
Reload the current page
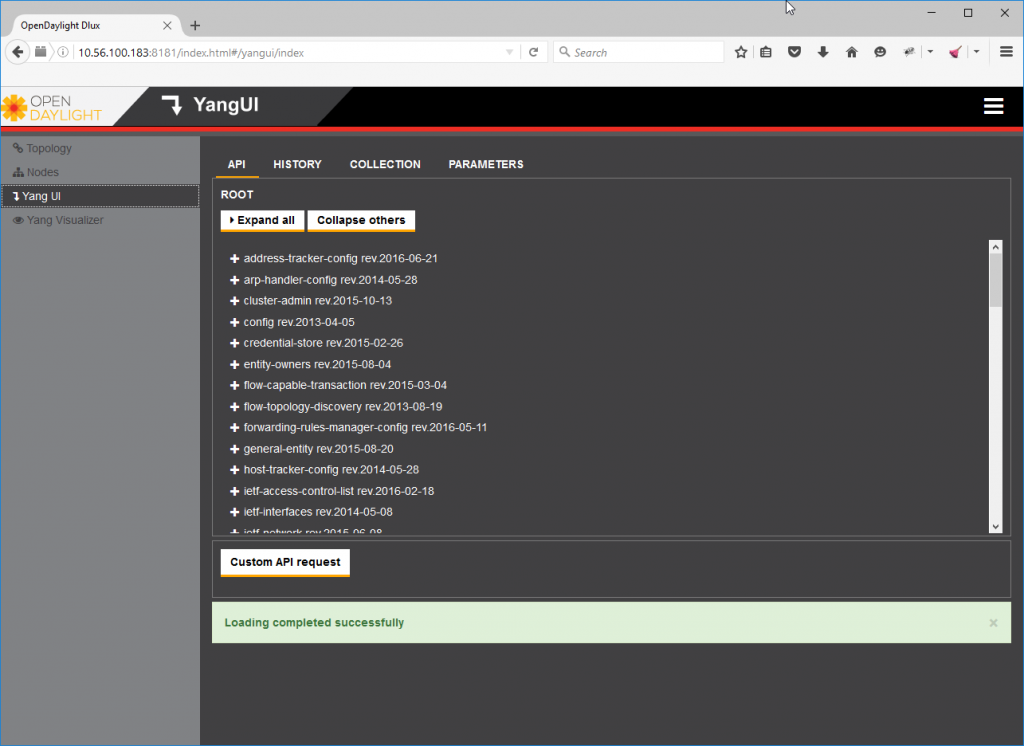(x=534, y=51)
